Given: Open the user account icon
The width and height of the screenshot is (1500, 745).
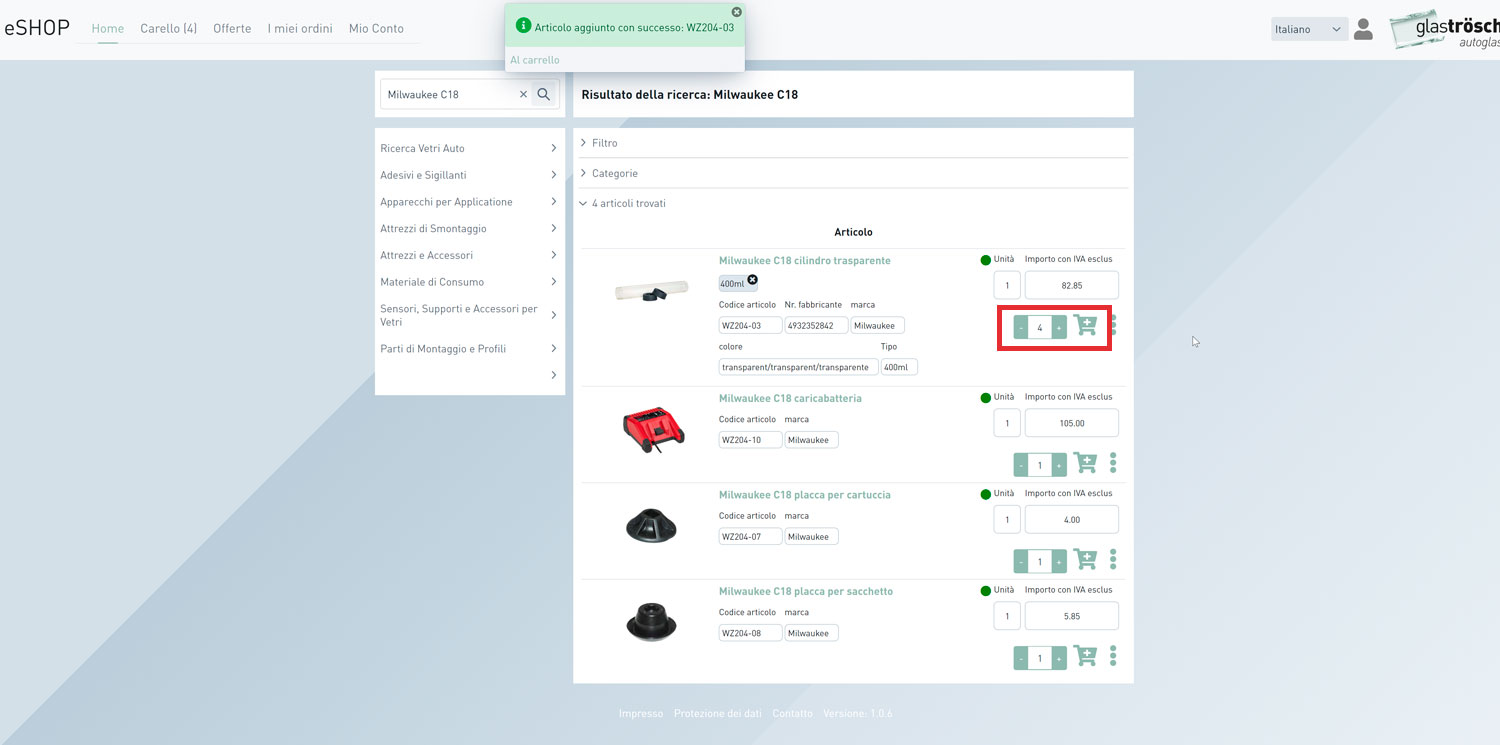Looking at the screenshot, I should pos(1363,29).
